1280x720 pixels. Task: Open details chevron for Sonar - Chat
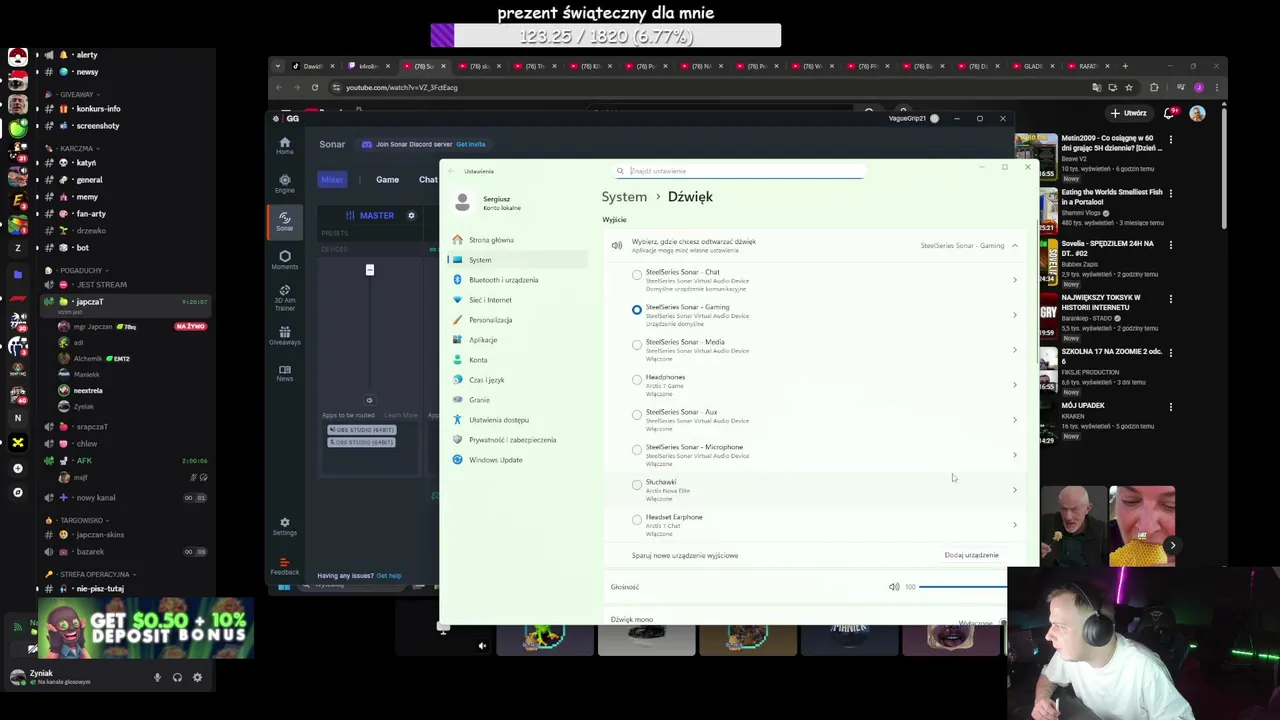tap(1014, 280)
